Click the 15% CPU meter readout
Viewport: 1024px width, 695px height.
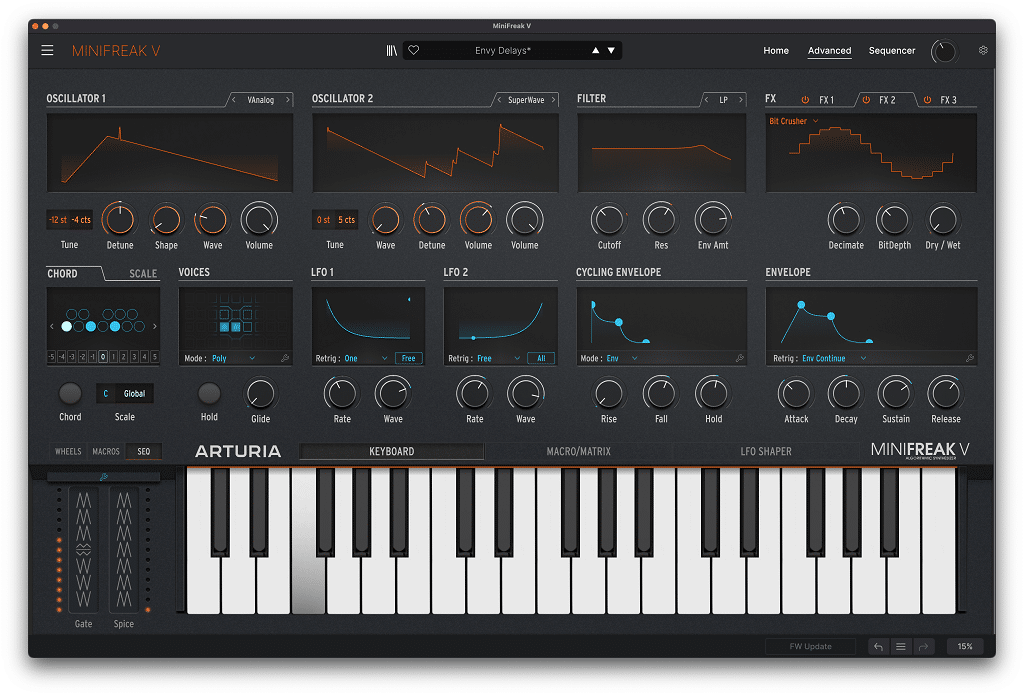[x=965, y=647]
